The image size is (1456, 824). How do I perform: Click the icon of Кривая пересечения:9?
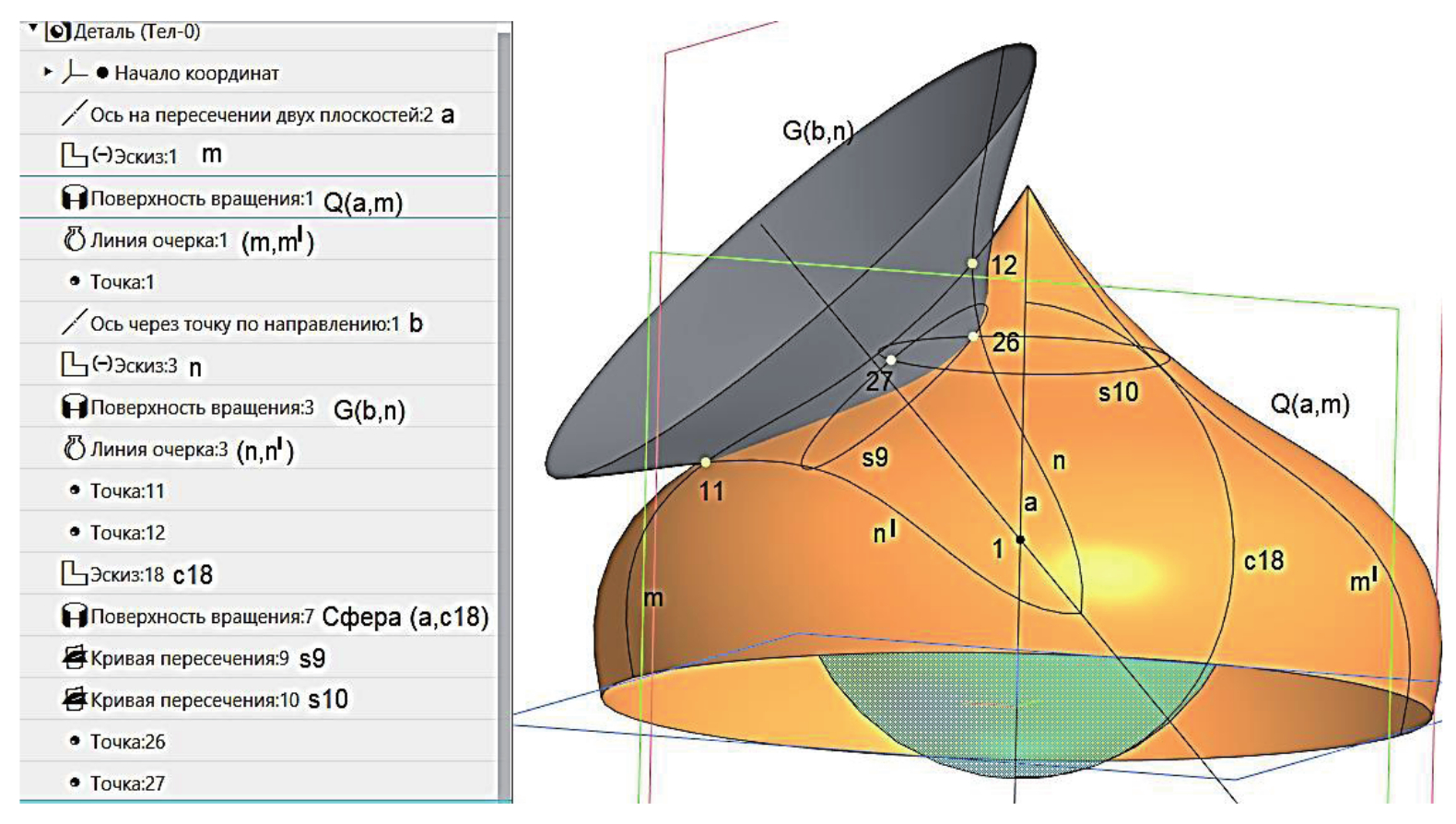coord(74,658)
